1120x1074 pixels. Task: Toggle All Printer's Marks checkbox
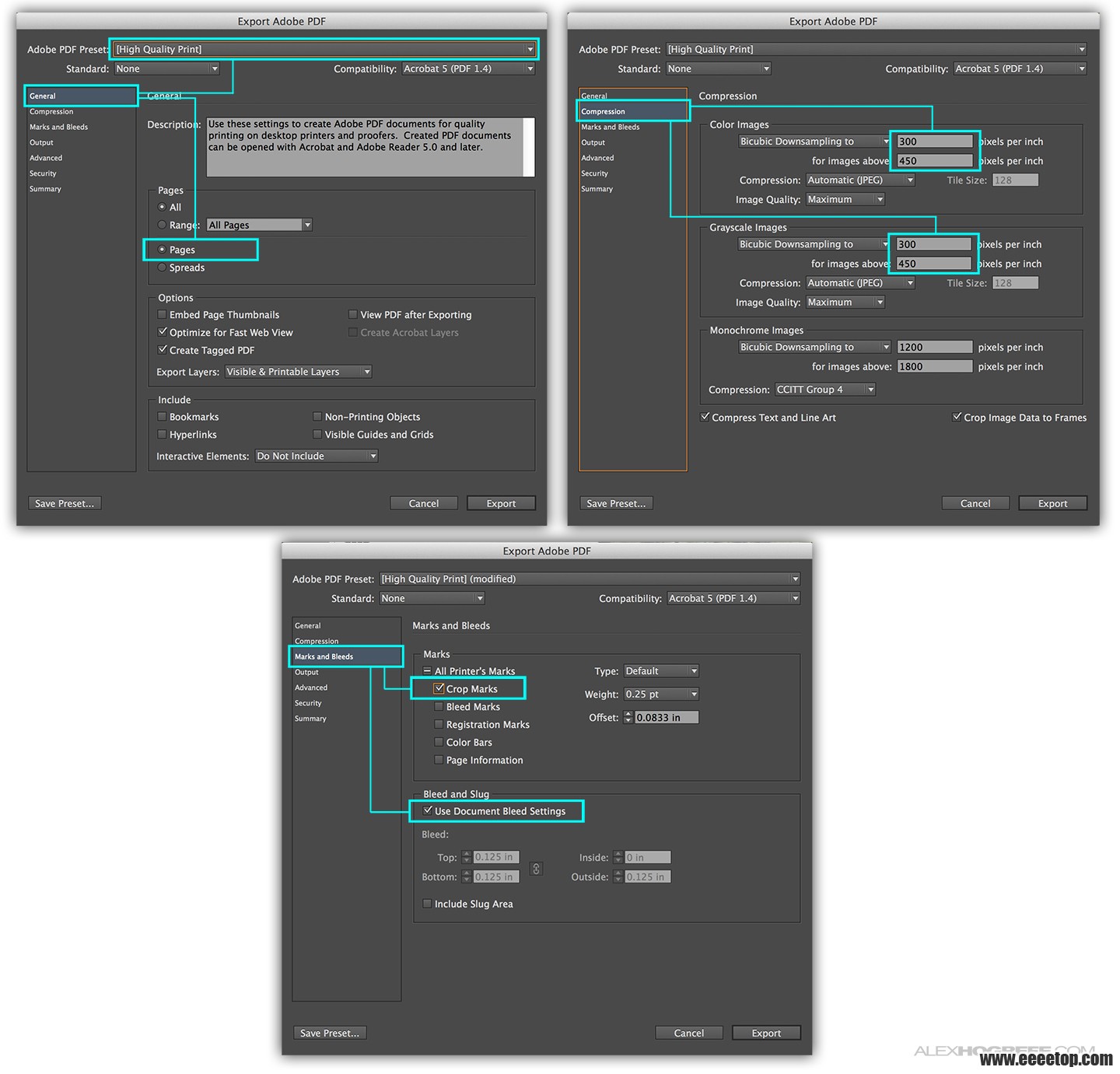point(427,670)
